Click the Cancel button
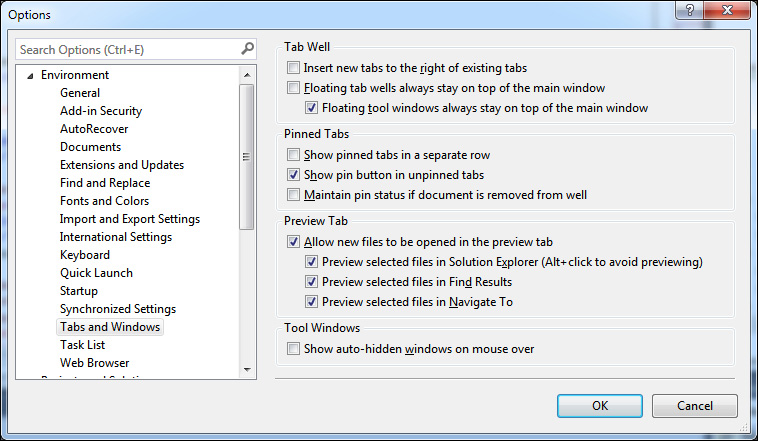 click(x=695, y=406)
